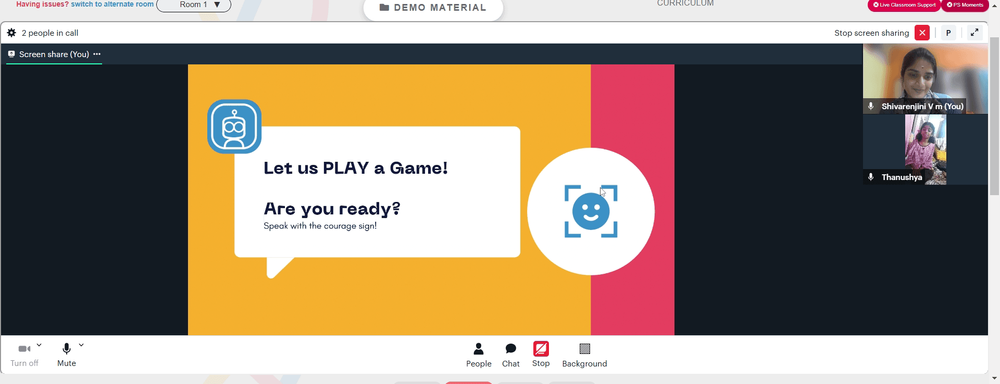This screenshot has width=1000, height=384.
Task: Open the DEMO MATERIAL folder button
Action: 433,8
